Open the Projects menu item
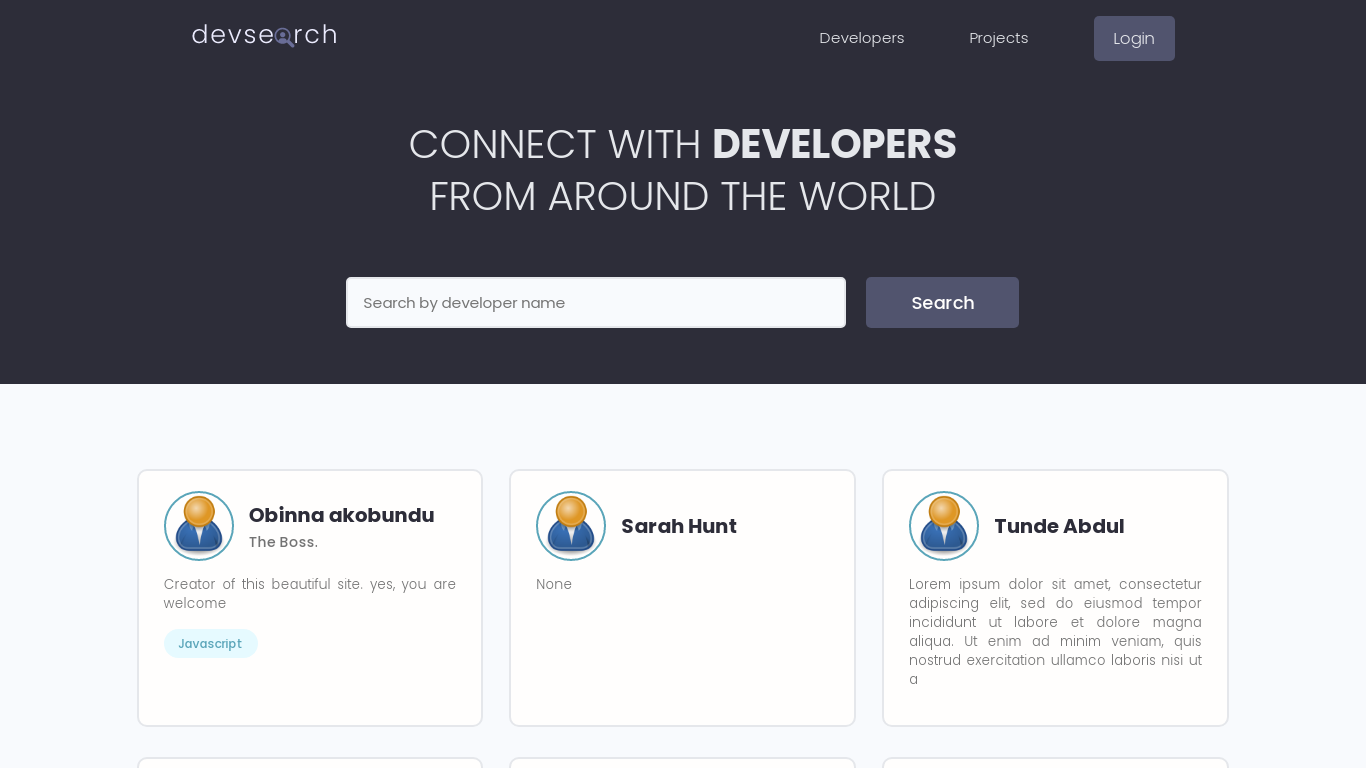Screen dimensions: 1366x768 click(999, 38)
